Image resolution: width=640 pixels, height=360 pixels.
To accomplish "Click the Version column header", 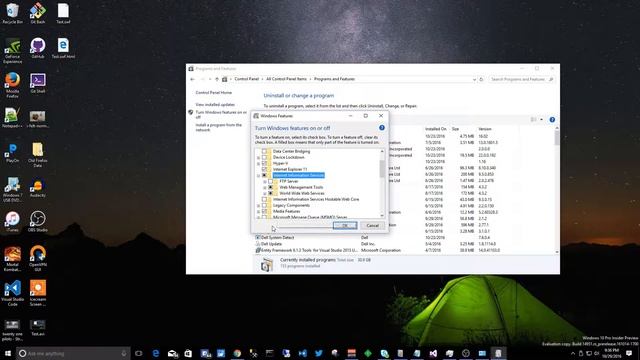I will (x=485, y=129).
